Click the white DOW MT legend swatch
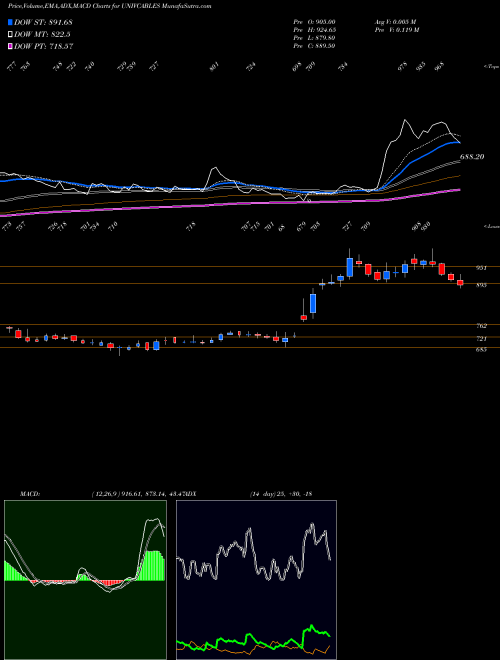This screenshot has height=660, width=500. (11, 34)
